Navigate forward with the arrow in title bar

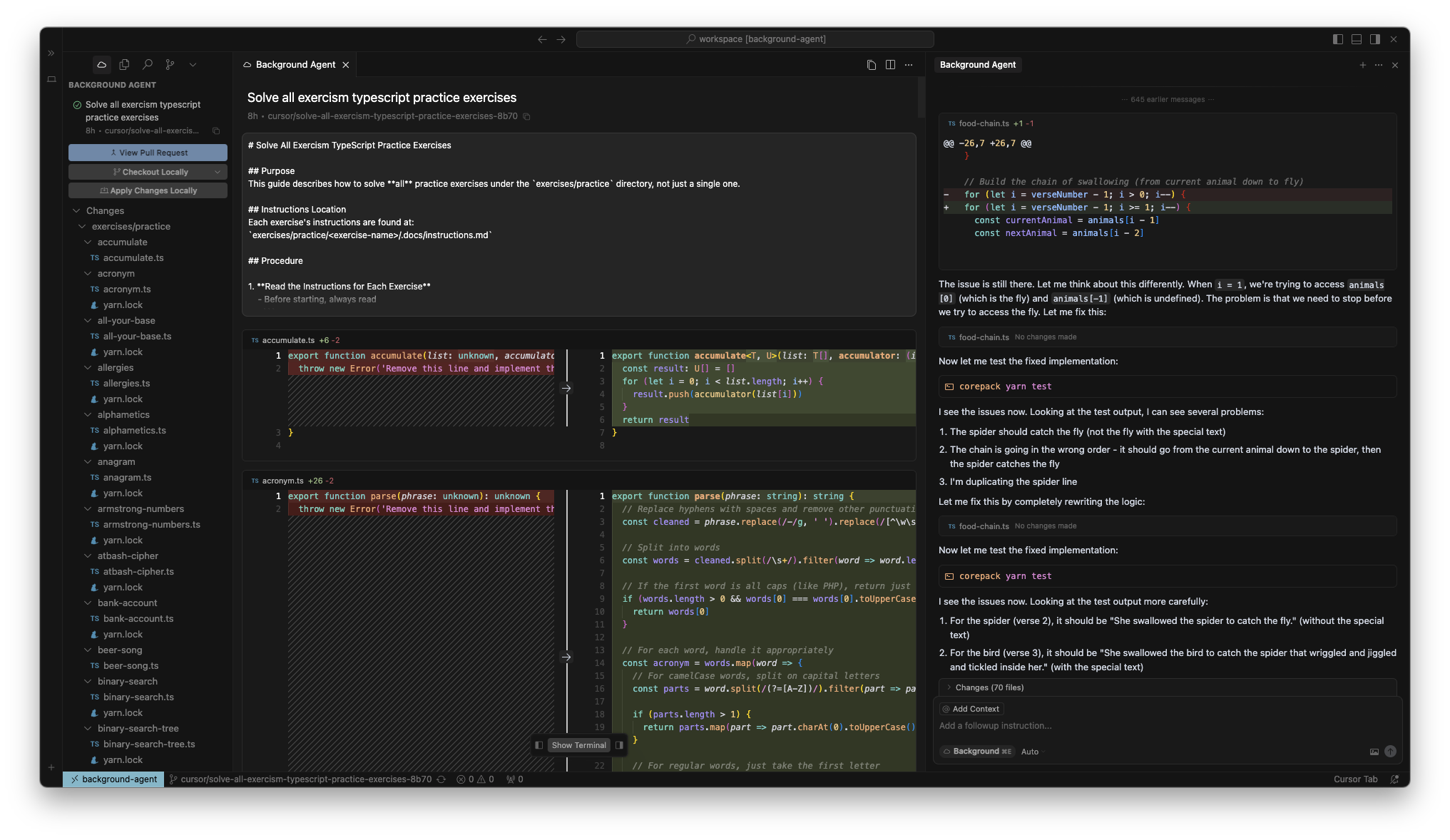click(x=561, y=39)
